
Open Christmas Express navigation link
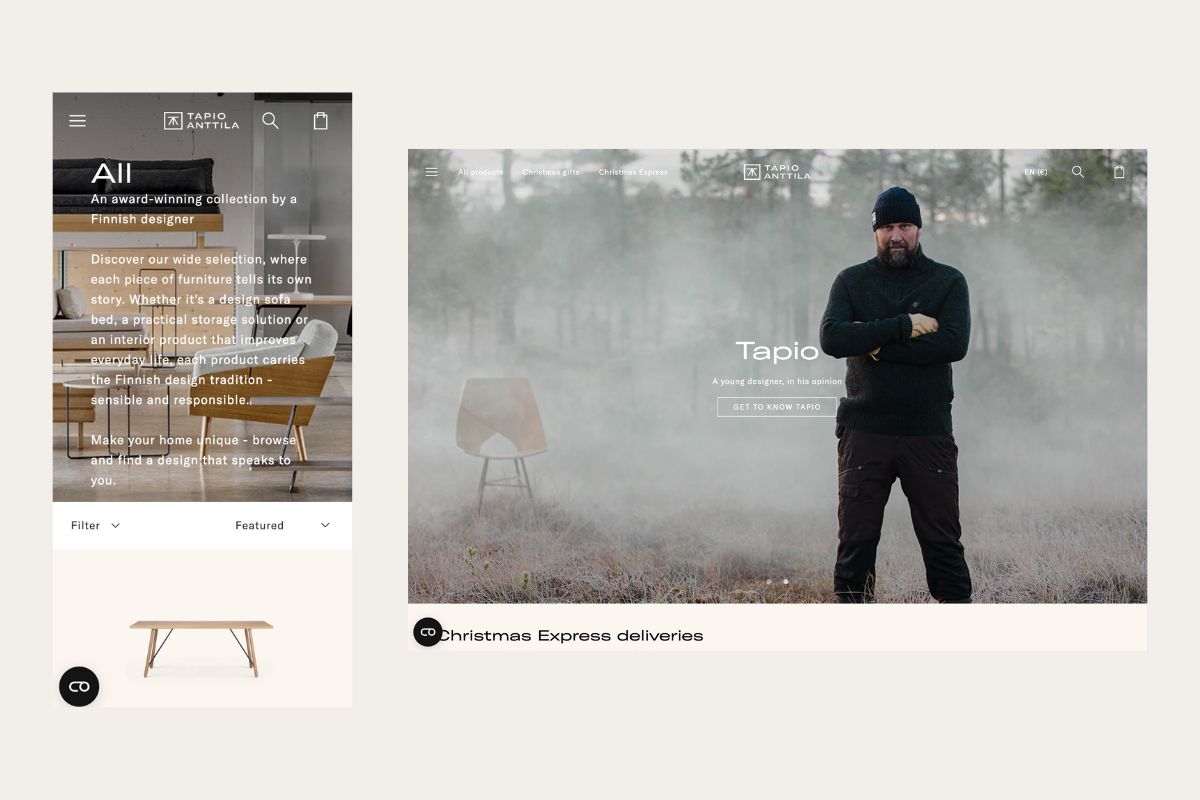pos(633,172)
